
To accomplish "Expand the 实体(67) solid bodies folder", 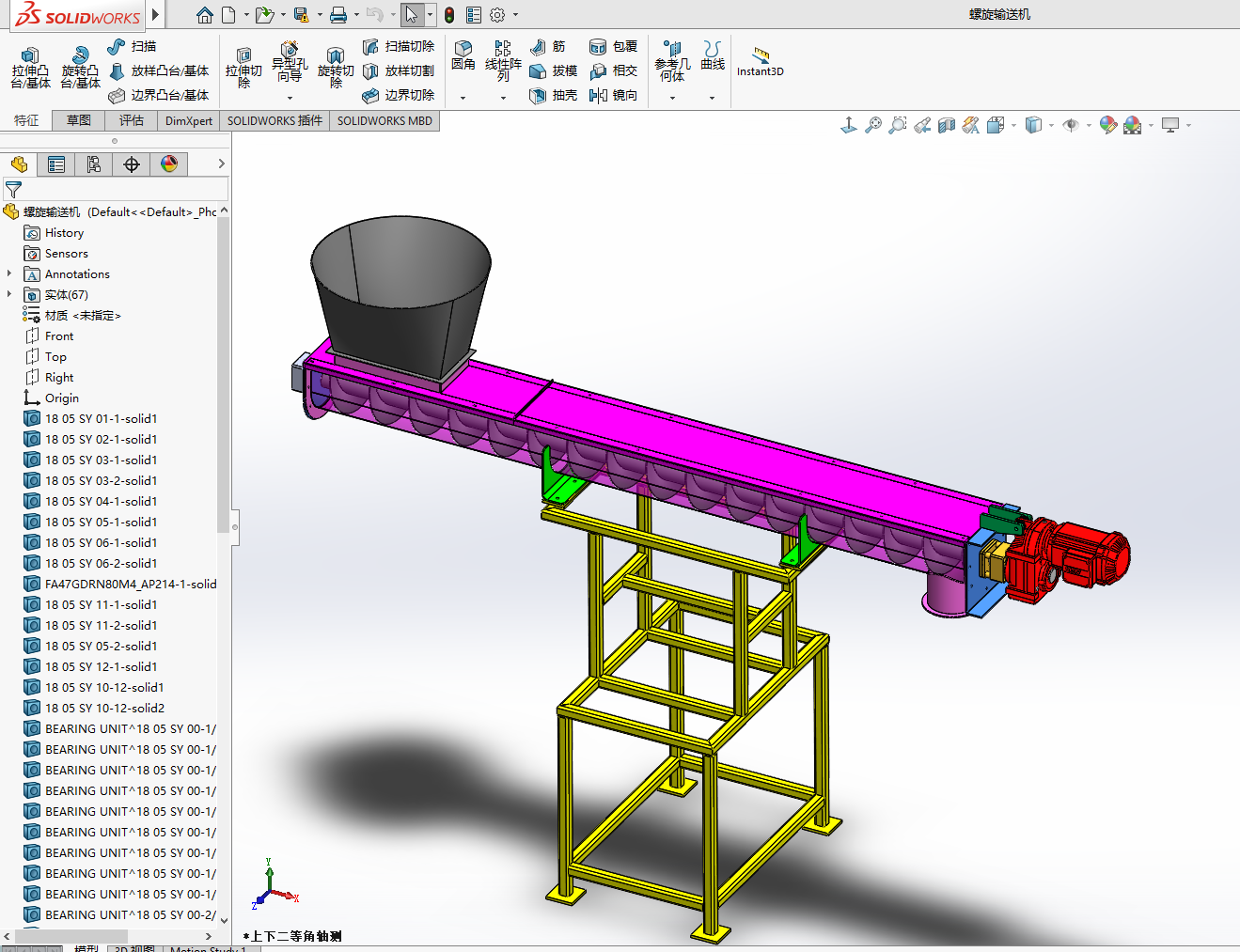I will click(9, 294).
